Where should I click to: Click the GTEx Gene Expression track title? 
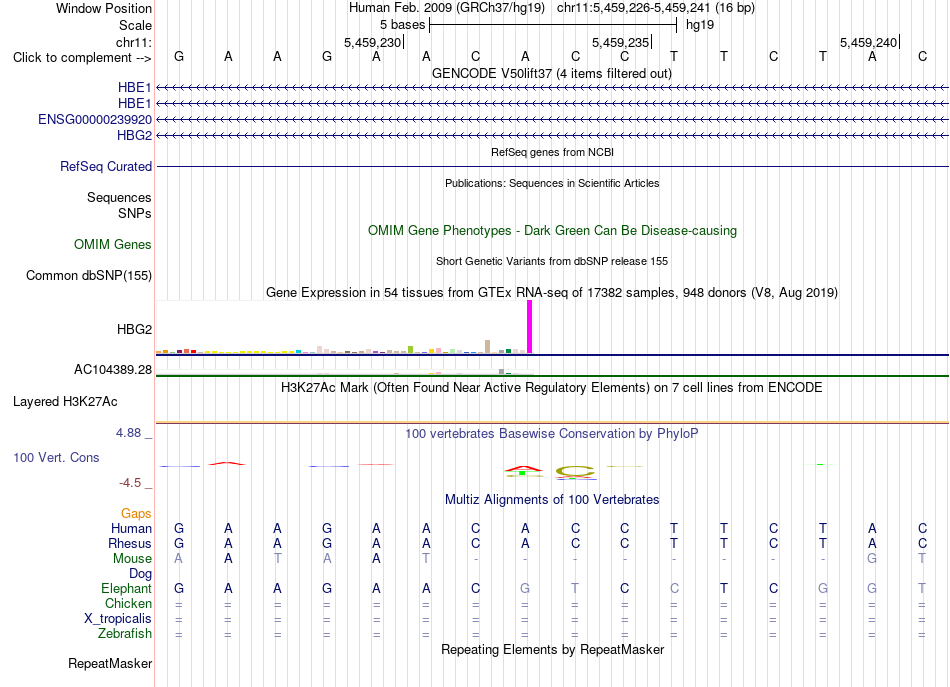(x=552, y=293)
